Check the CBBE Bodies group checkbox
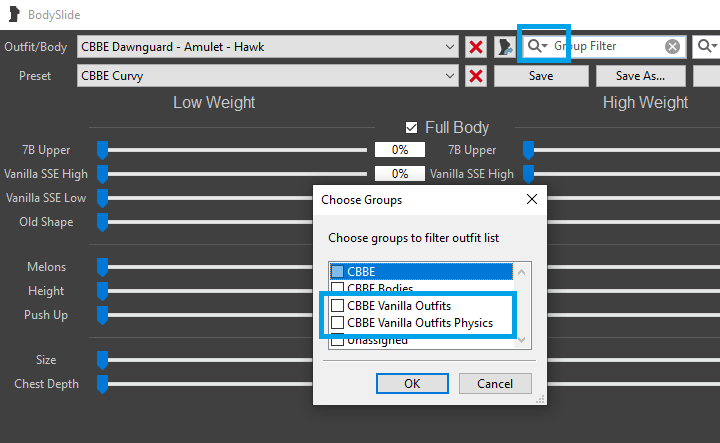 pyautogui.click(x=338, y=287)
